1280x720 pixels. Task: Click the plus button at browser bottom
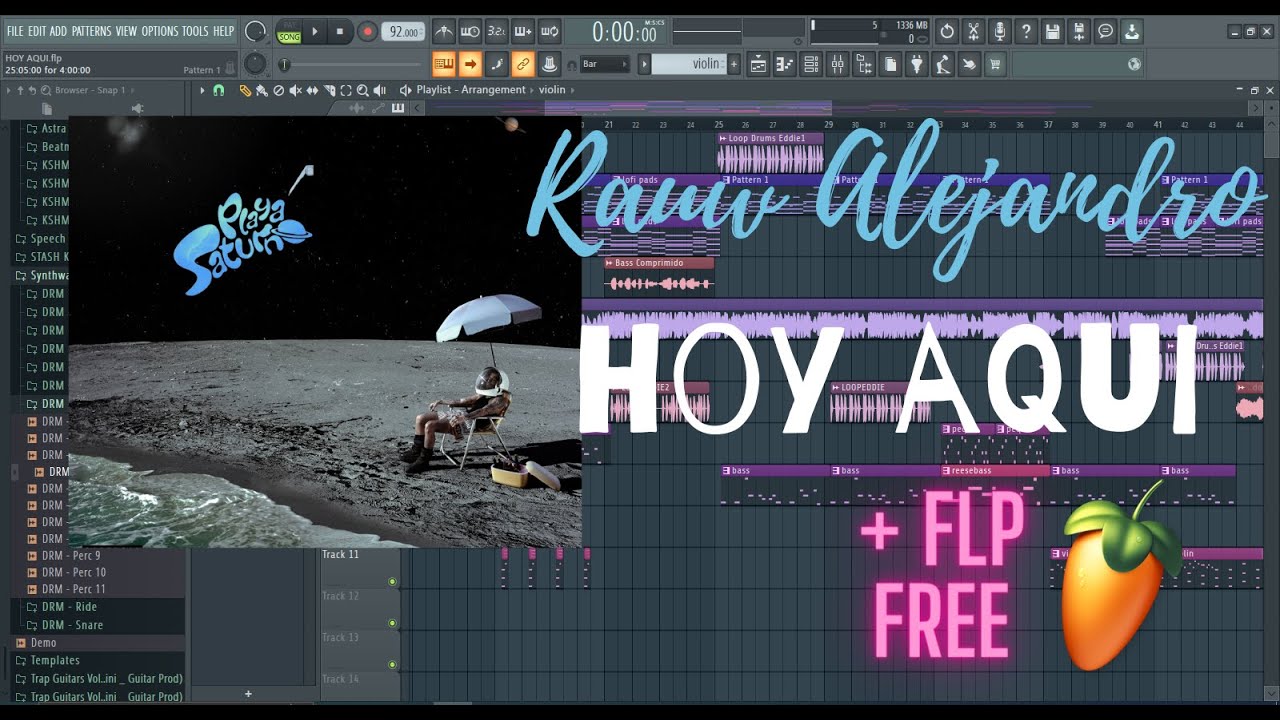pyautogui.click(x=248, y=694)
